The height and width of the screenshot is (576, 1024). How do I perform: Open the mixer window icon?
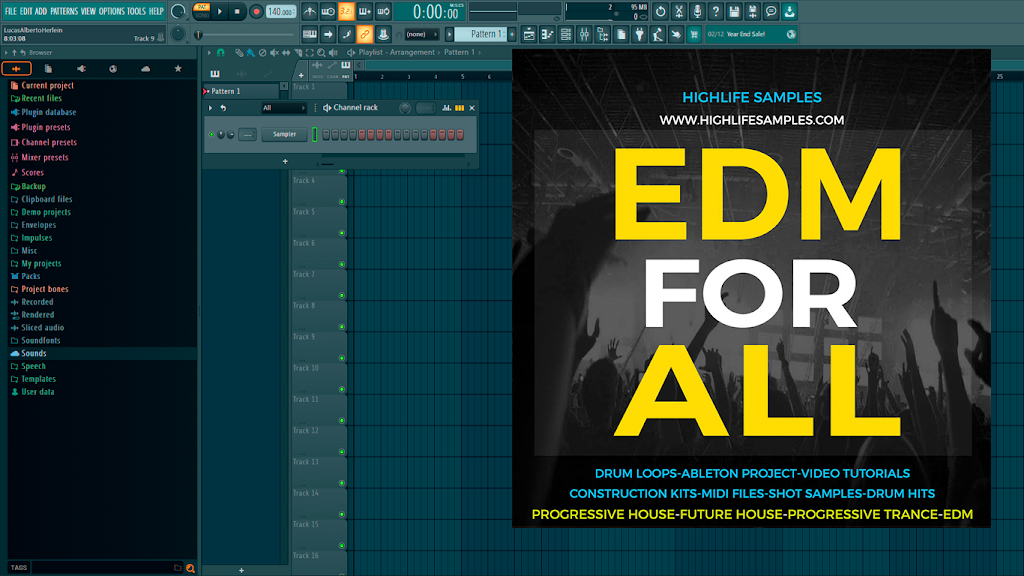tap(584, 34)
